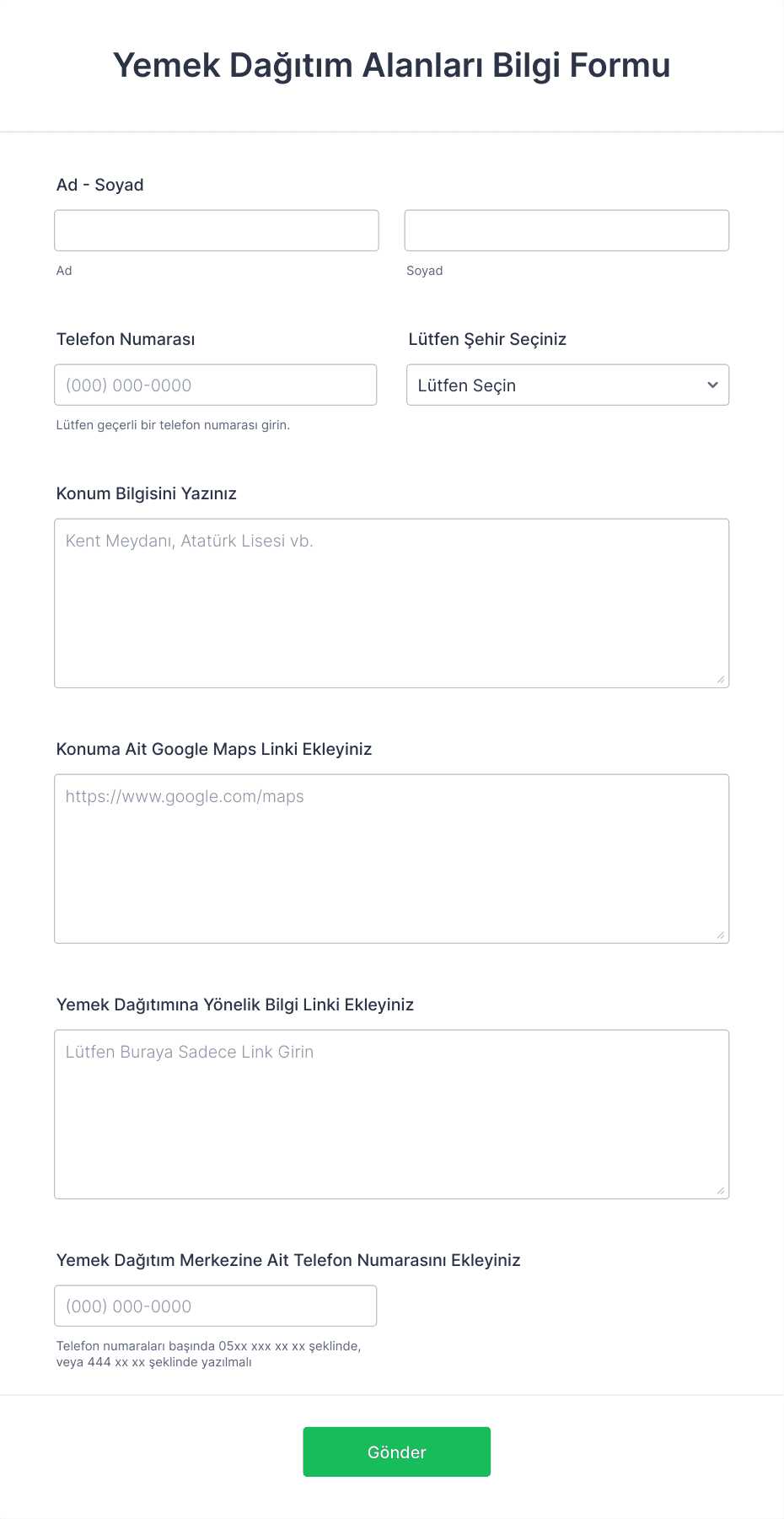Click the resize handle of Bilgi Linki textarea
The width and height of the screenshot is (784, 1519).
coord(721,1190)
